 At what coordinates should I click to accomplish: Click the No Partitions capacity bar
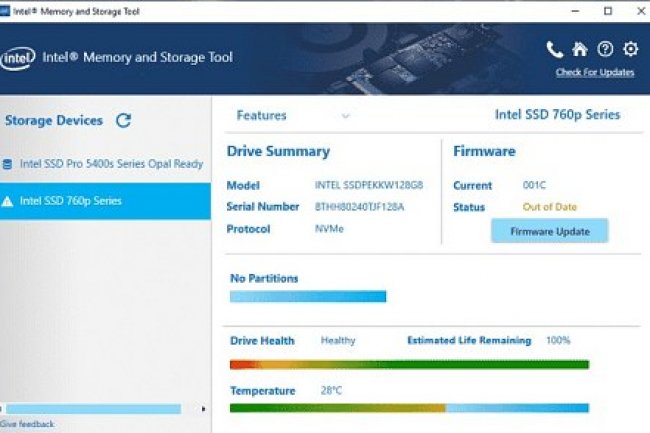(308, 296)
